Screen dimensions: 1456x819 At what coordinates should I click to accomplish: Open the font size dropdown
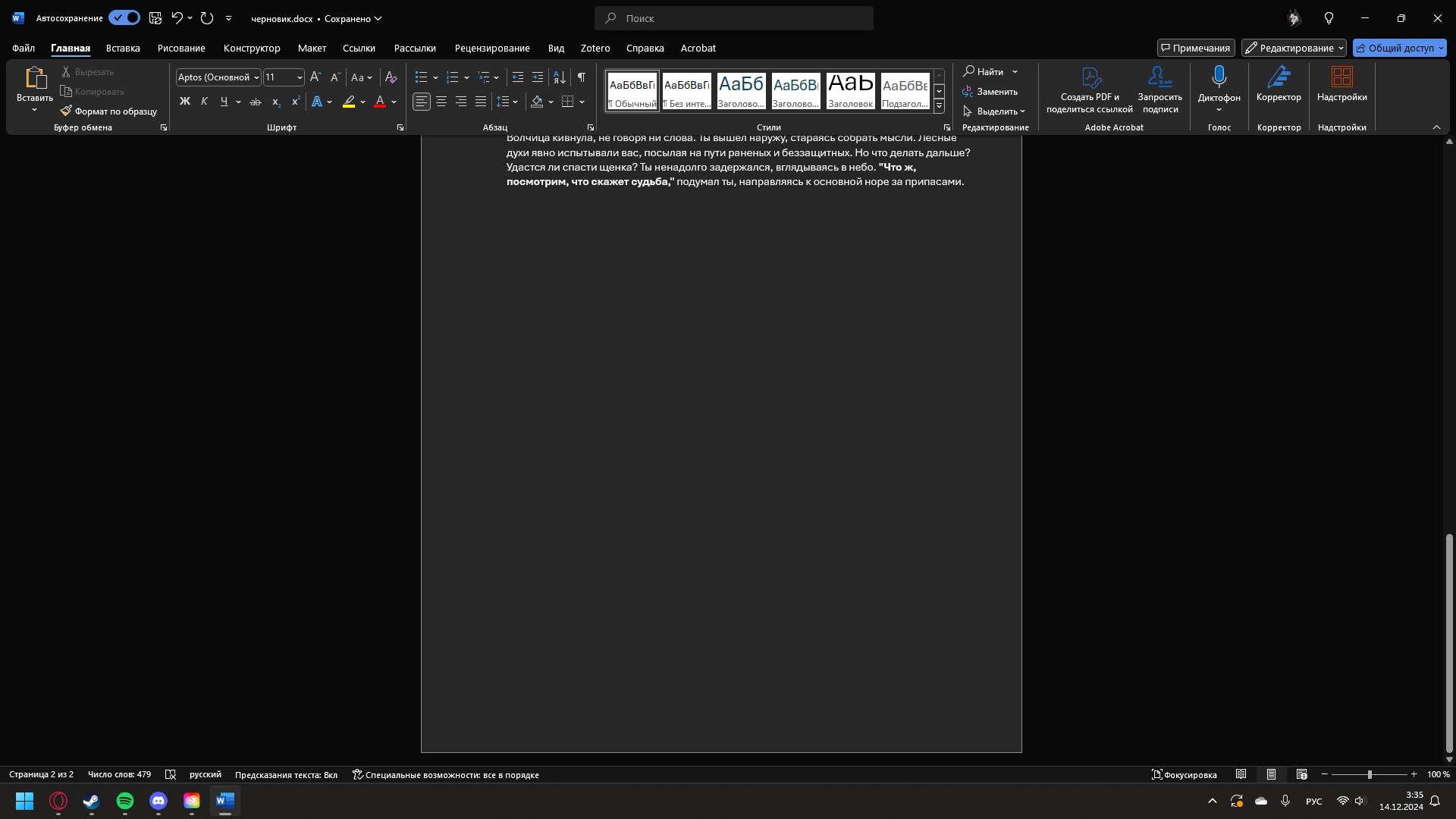(300, 77)
